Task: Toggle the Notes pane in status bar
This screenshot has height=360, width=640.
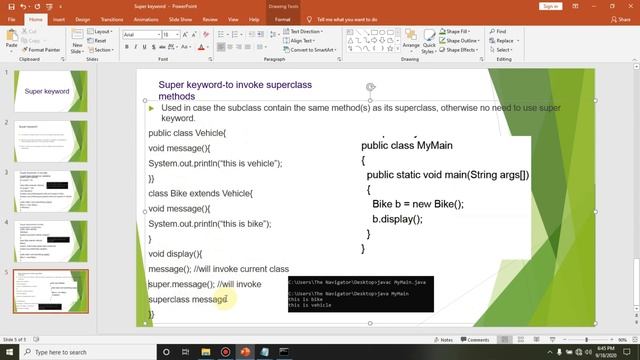Action: (444, 340)
